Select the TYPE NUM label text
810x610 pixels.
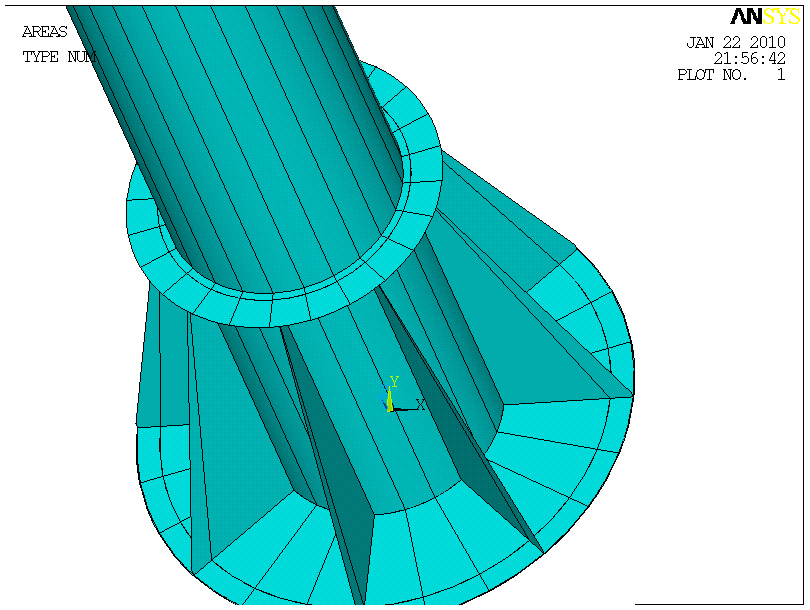pyautogui.click(x=59, y=57)
